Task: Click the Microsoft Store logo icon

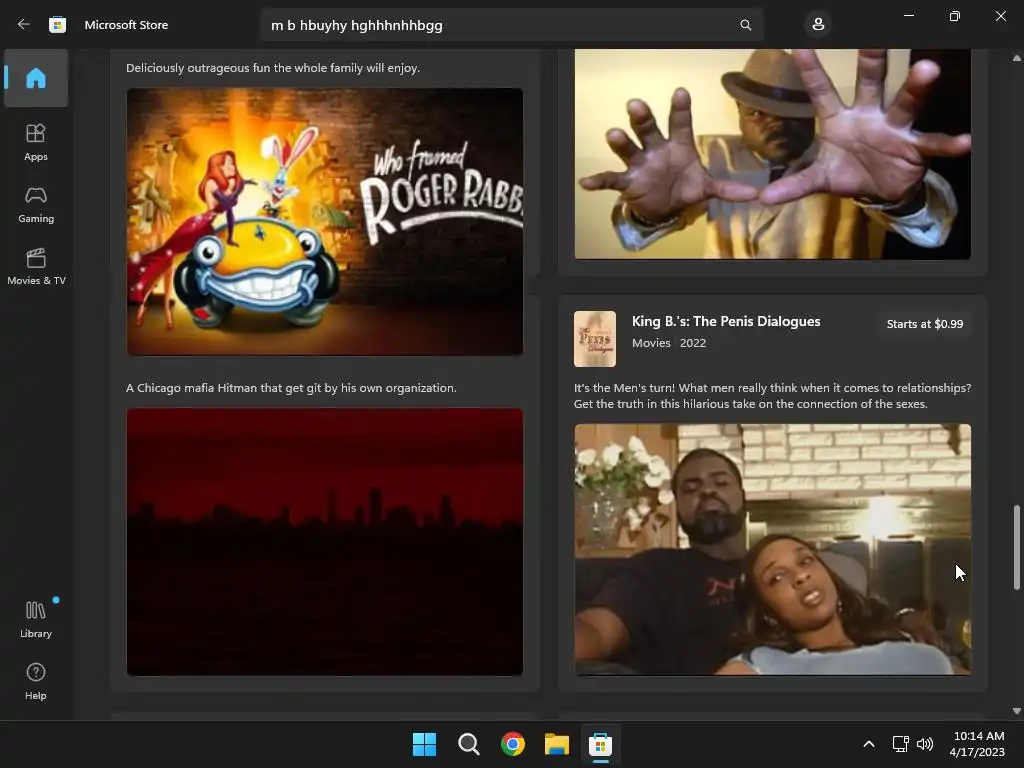Action: 57,25
